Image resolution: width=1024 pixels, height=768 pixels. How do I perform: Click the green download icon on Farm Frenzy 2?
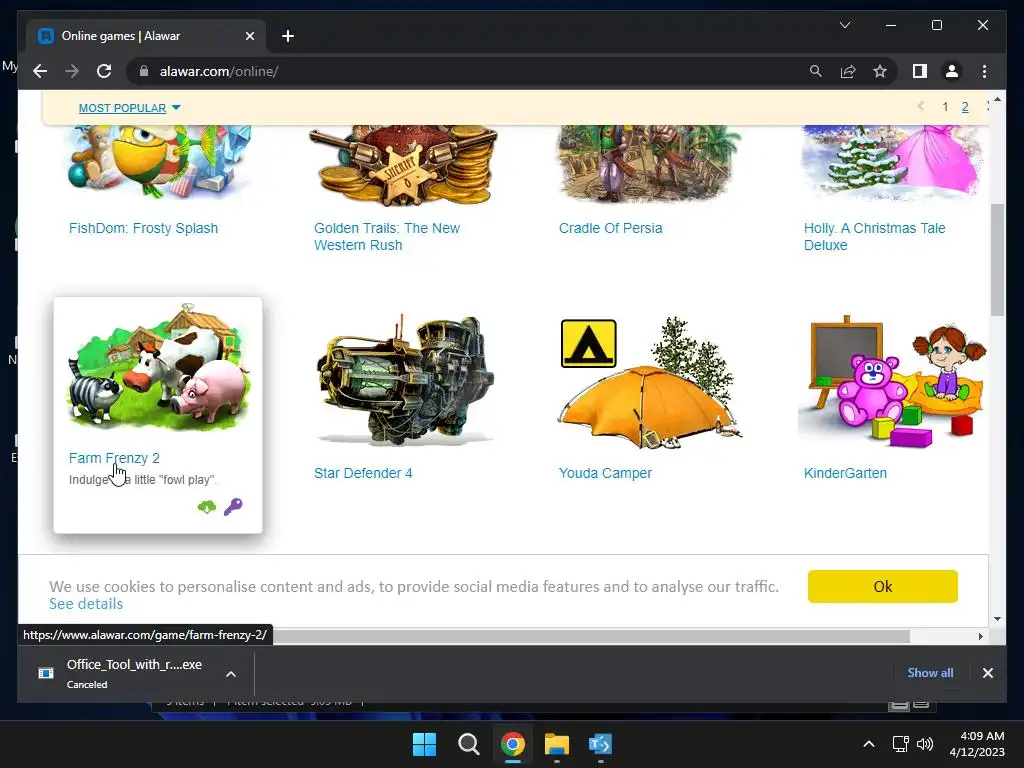pyautogui.click(x=207, y=507)
